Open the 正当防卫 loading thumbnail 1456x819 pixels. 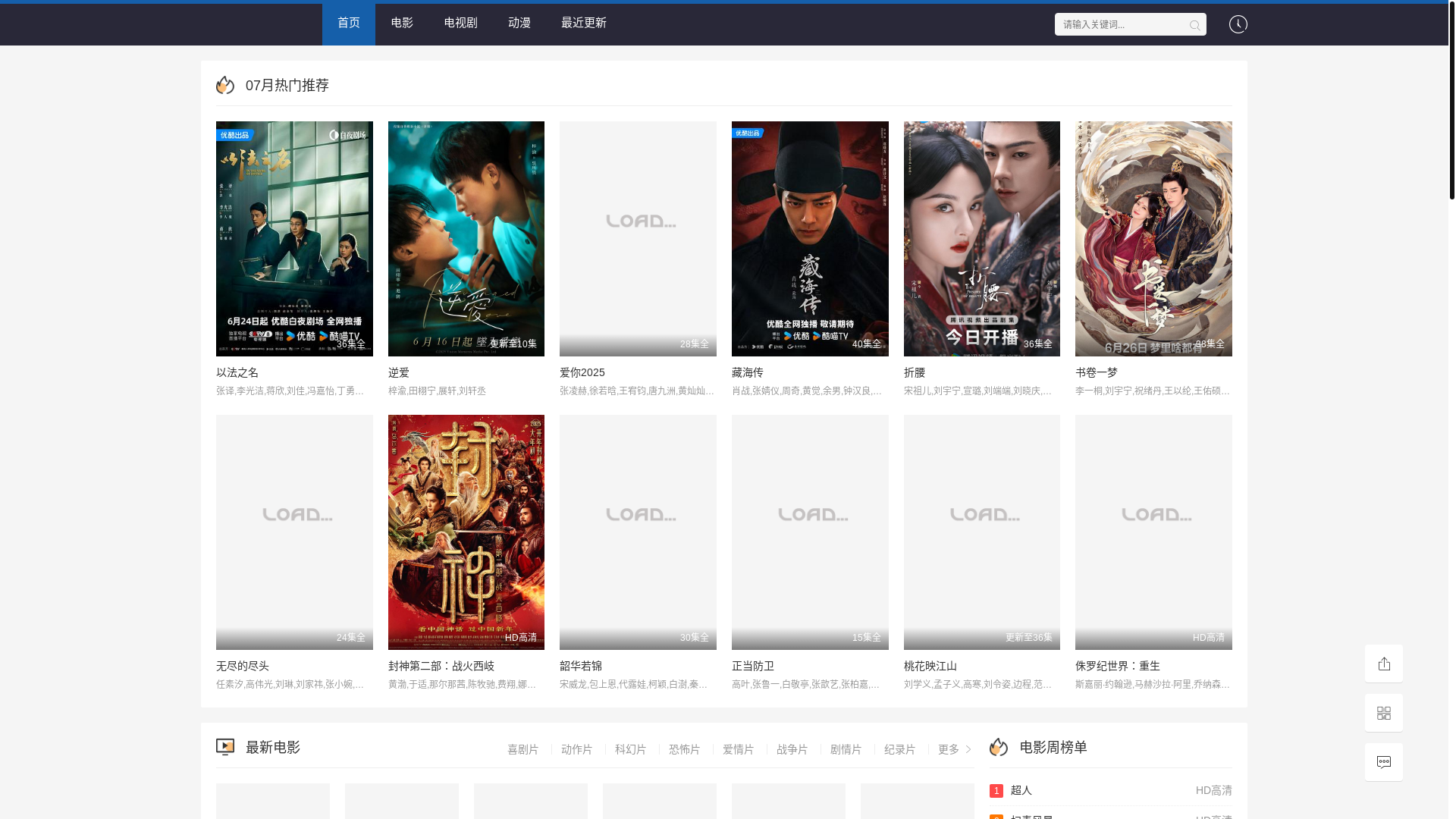pos(810,532)
